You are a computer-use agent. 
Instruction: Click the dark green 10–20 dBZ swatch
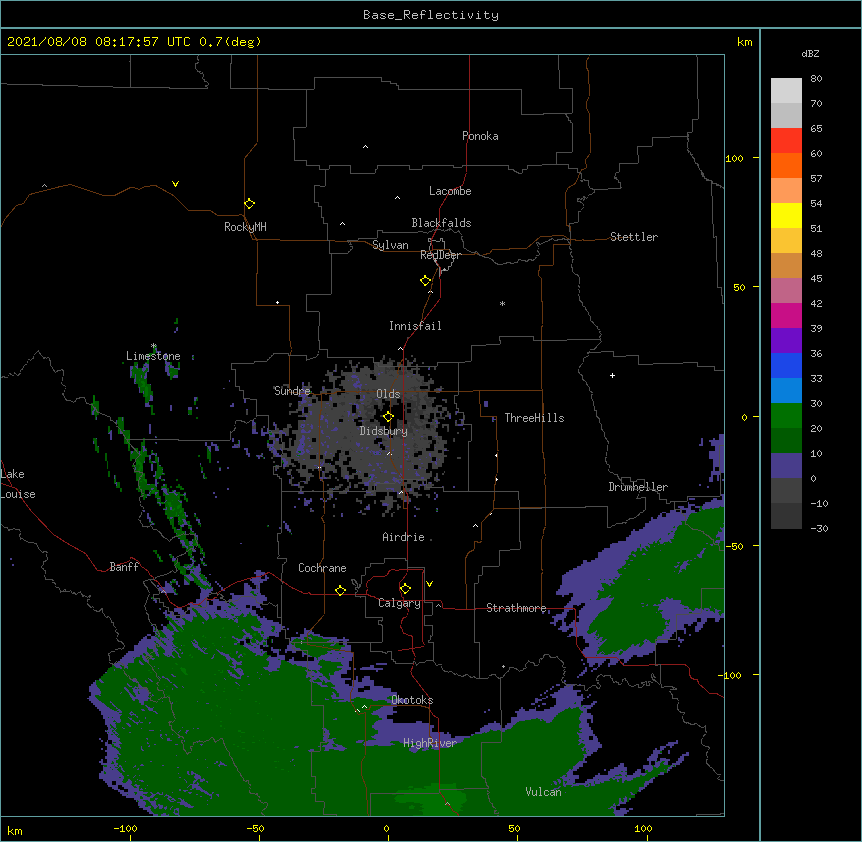pos(786,440)
